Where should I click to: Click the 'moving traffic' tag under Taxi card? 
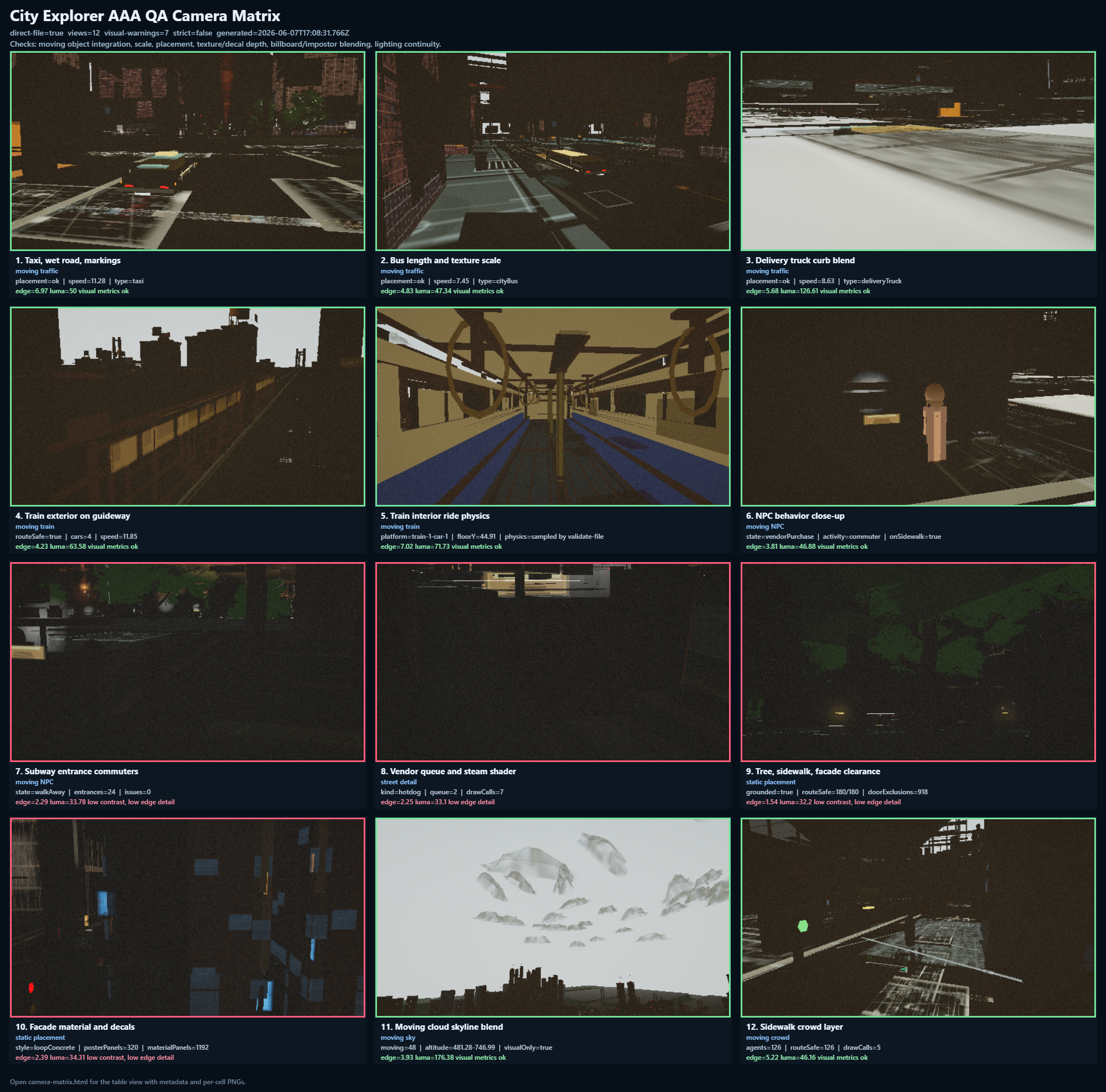pos(37,272)
